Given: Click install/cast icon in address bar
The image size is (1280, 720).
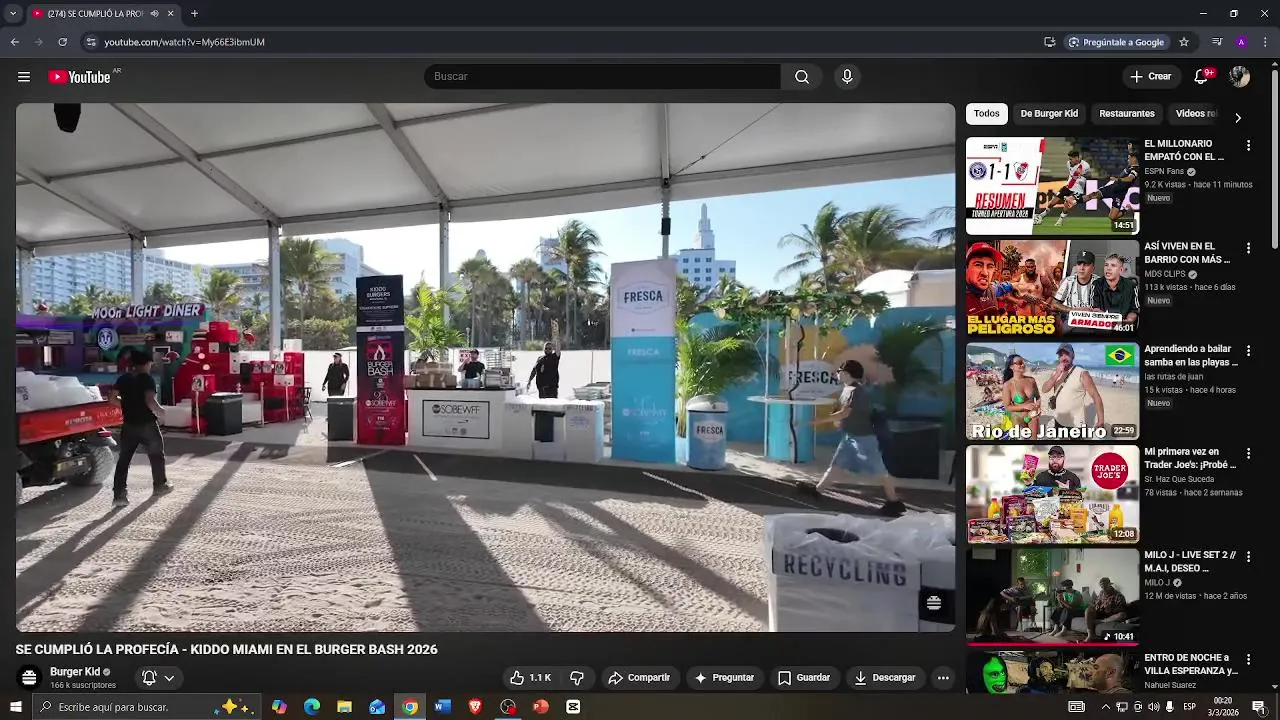Looking at the screenshot, I should tap(1049, 42).
